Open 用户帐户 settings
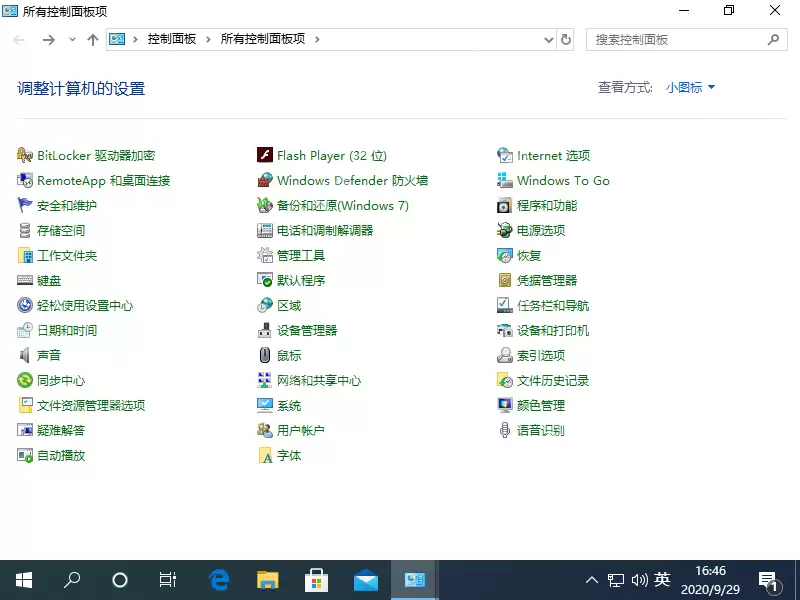The width and height of the screenshot is (800, 600). coord(299,430)
